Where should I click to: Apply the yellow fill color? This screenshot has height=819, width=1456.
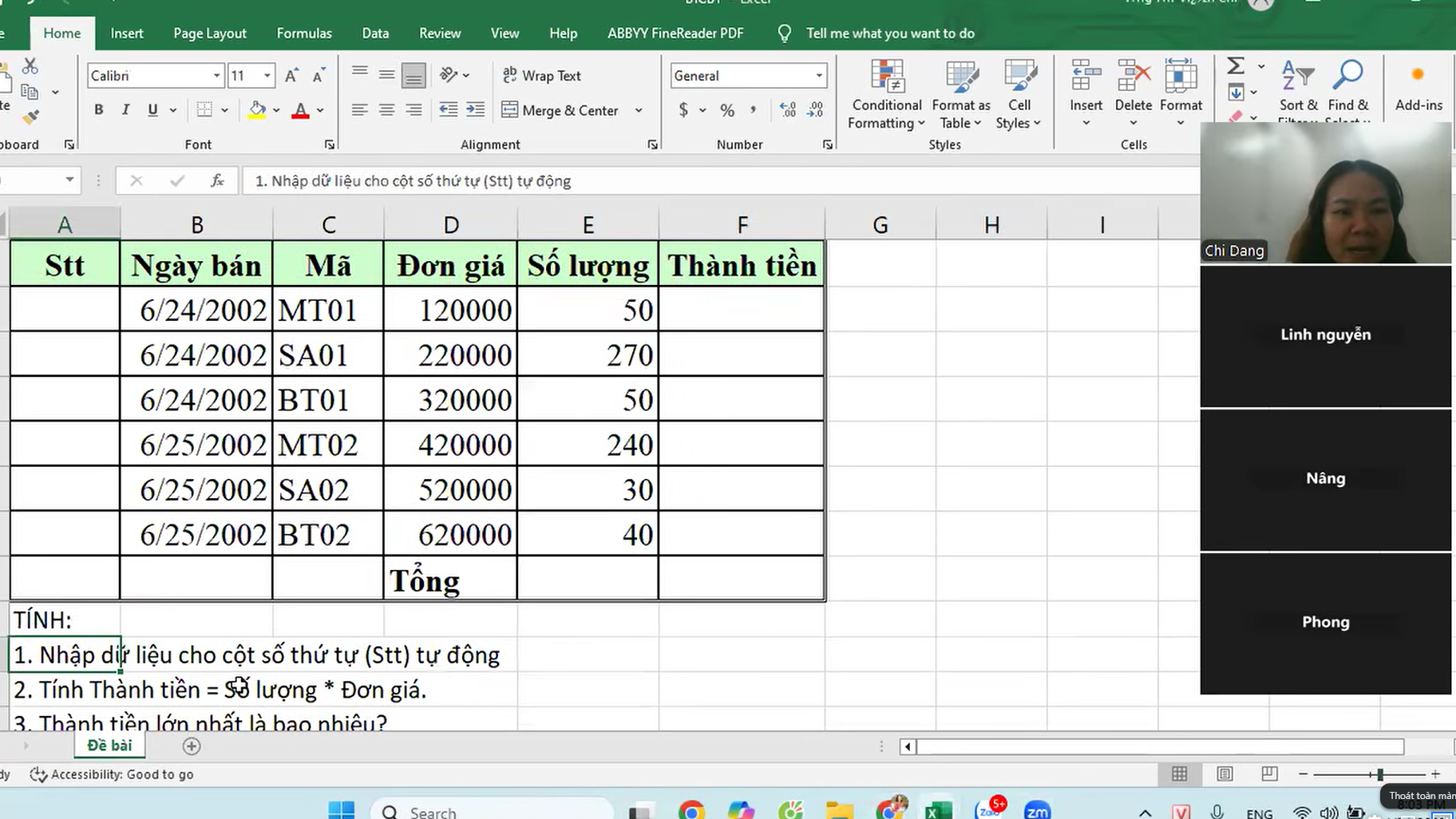(257, 110)
